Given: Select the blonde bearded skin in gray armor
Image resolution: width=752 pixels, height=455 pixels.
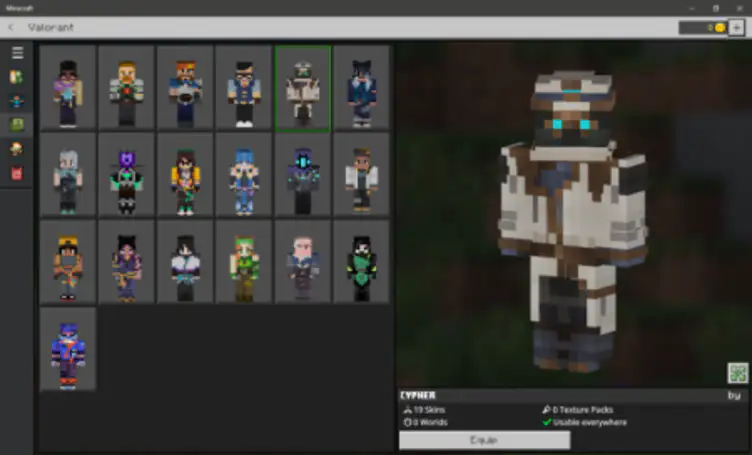Looking at the screenshot, I should click(x=126, y=88).
